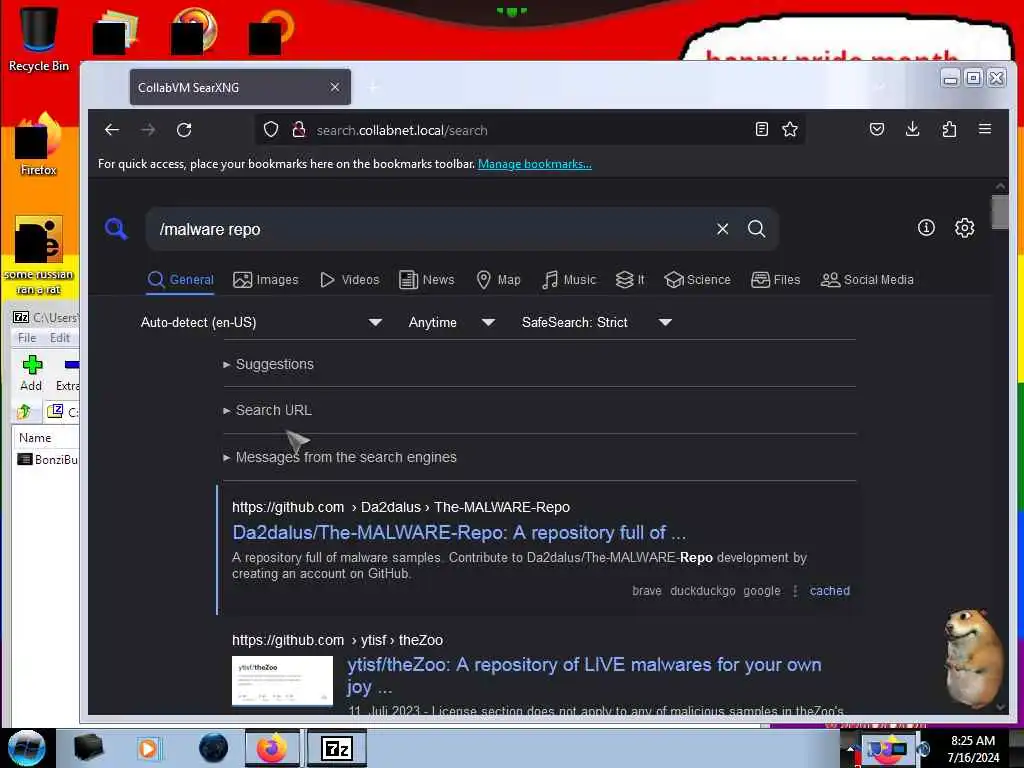Click the github.com ytisf theZoo URL
The image size is (1024, 768).
tap(337, 640)
